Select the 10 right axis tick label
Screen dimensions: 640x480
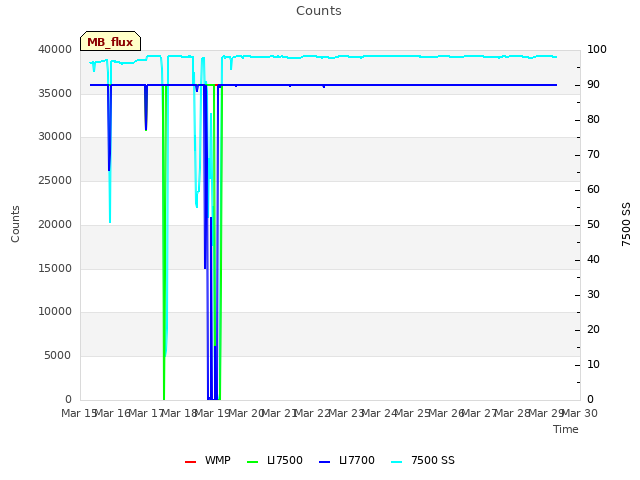(593, 364)
